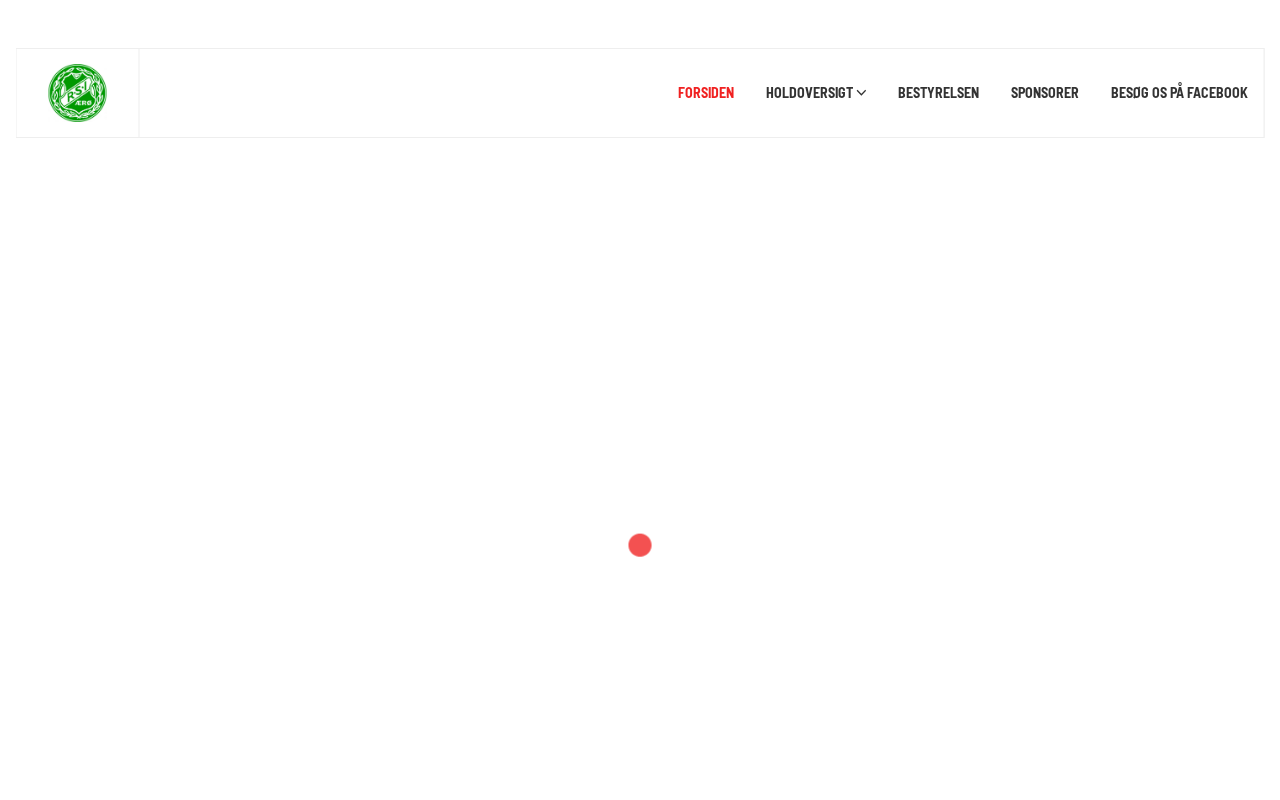Image resolution: width=1280 pixels, height=800 pixels.
Task: Open the Sponsorer page
Action: pos(1045,93)
